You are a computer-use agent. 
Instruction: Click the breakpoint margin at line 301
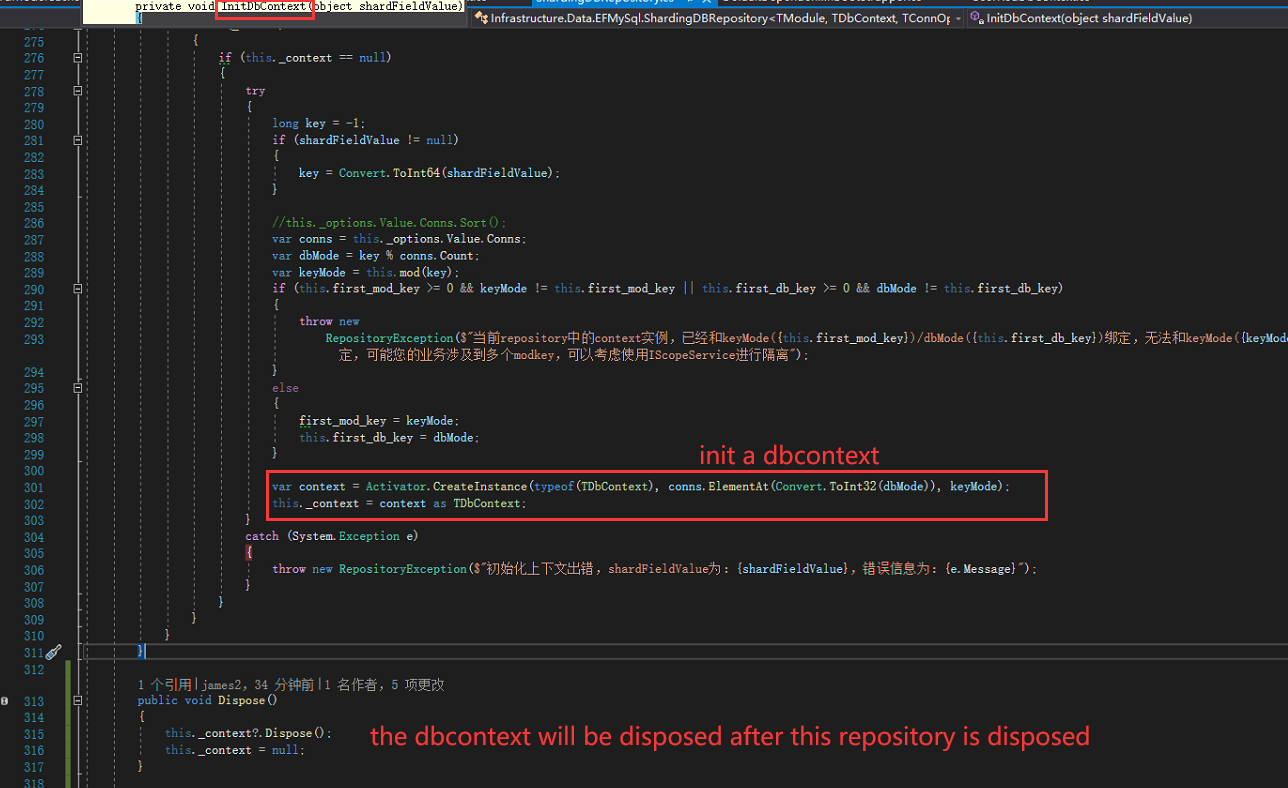10,486
